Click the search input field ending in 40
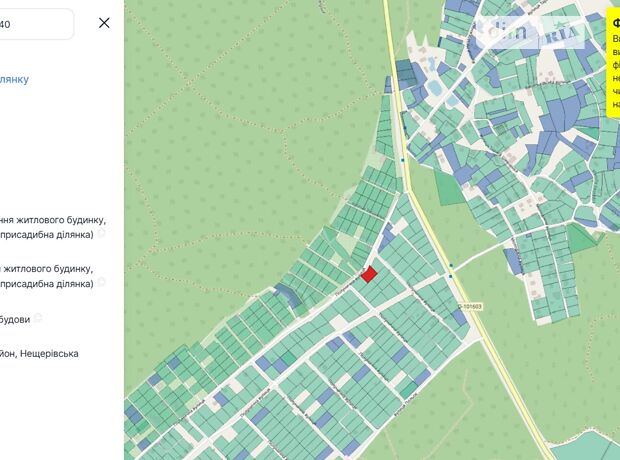 point(36,23)
